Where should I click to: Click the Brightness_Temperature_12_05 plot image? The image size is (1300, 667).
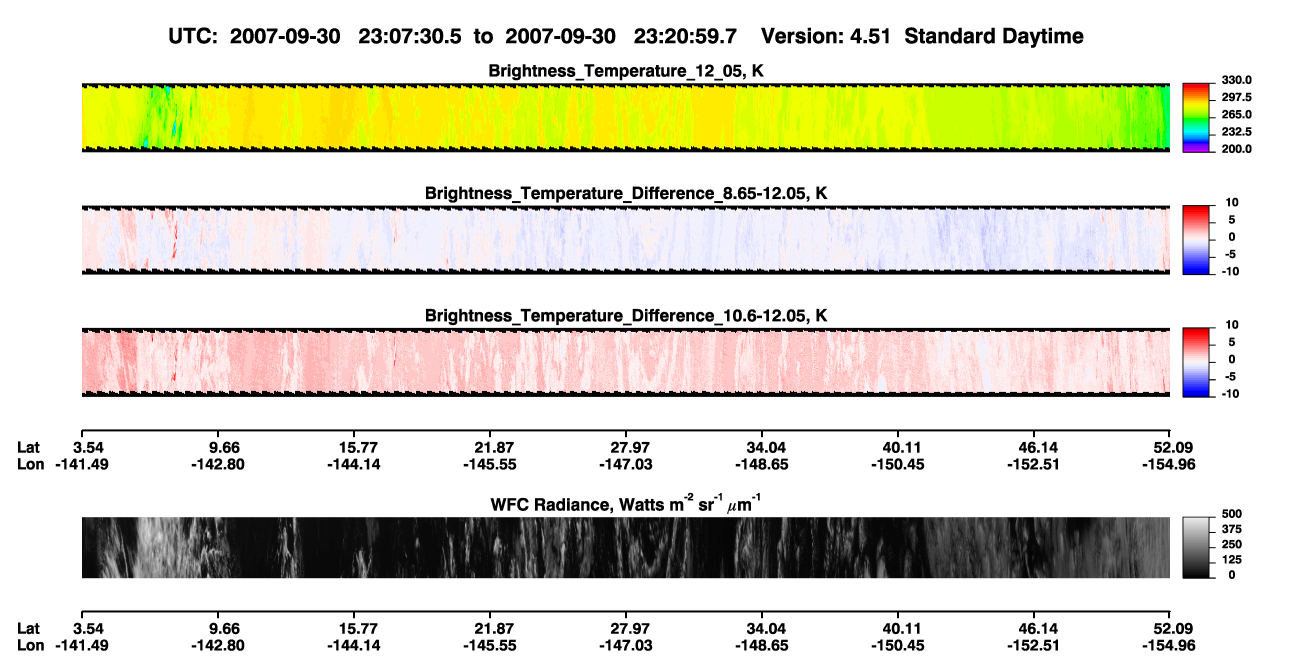(x=625, y=117)
